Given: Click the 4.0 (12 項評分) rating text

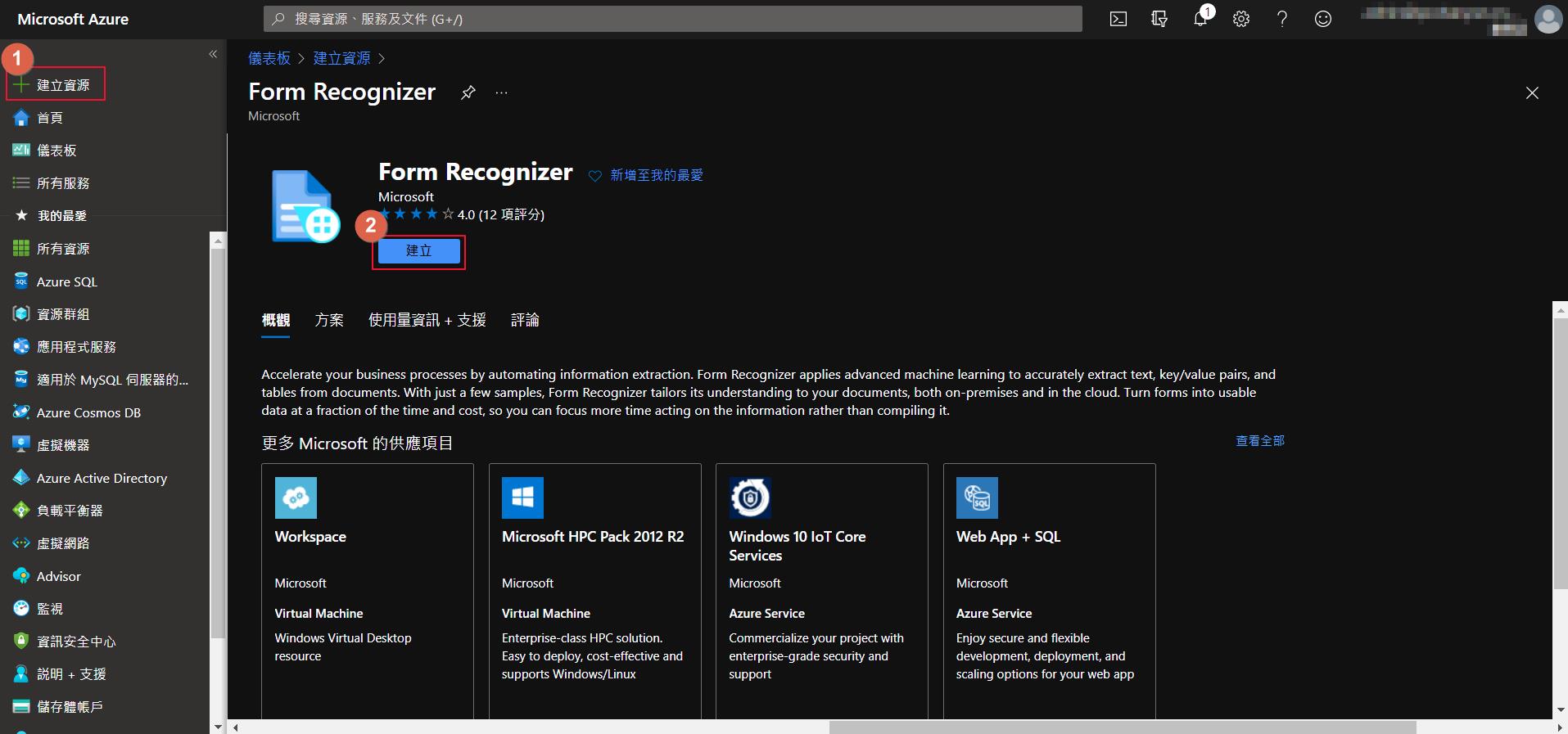Looking at the screenshot, I should (500, 214).
